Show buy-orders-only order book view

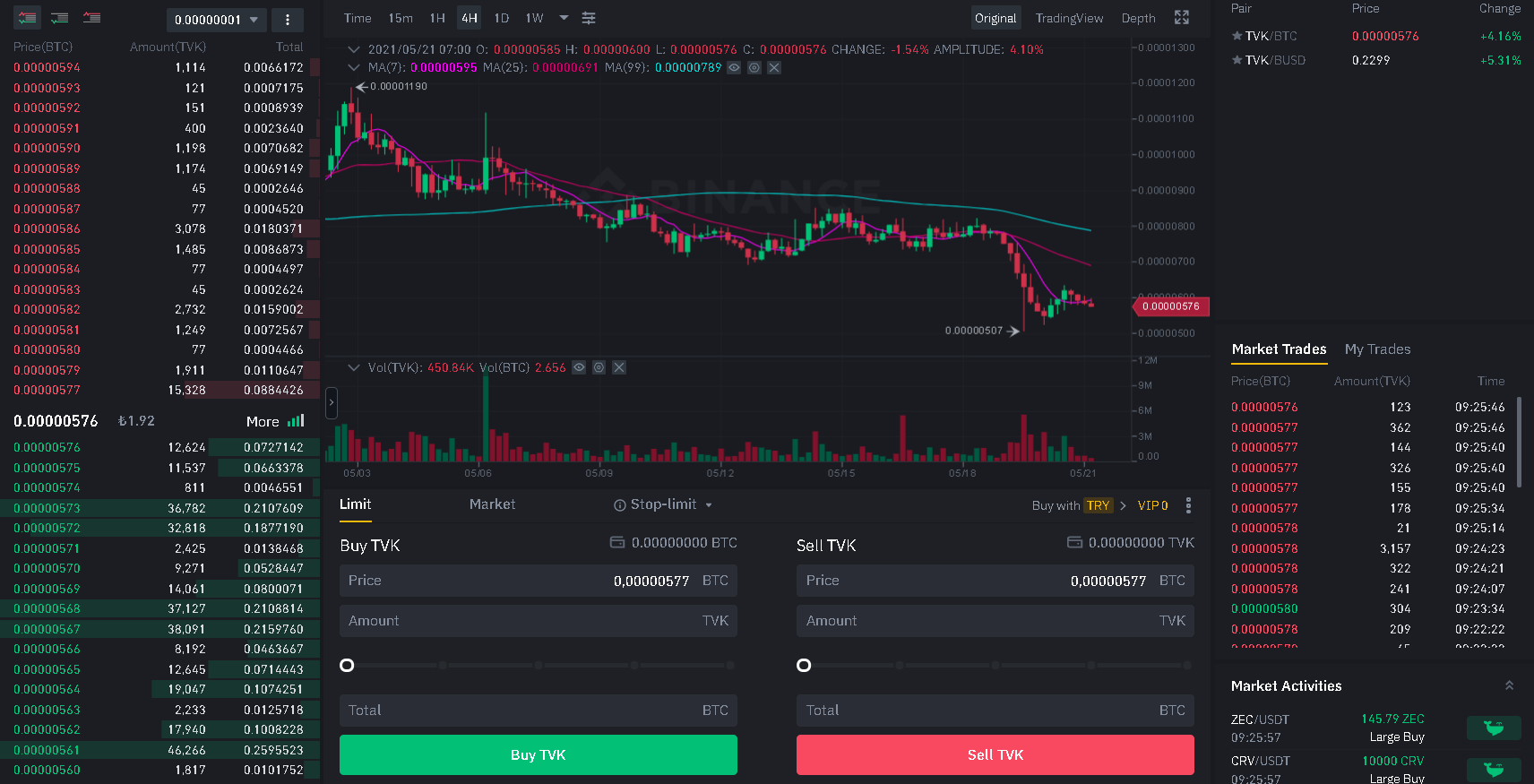point(59,18)
